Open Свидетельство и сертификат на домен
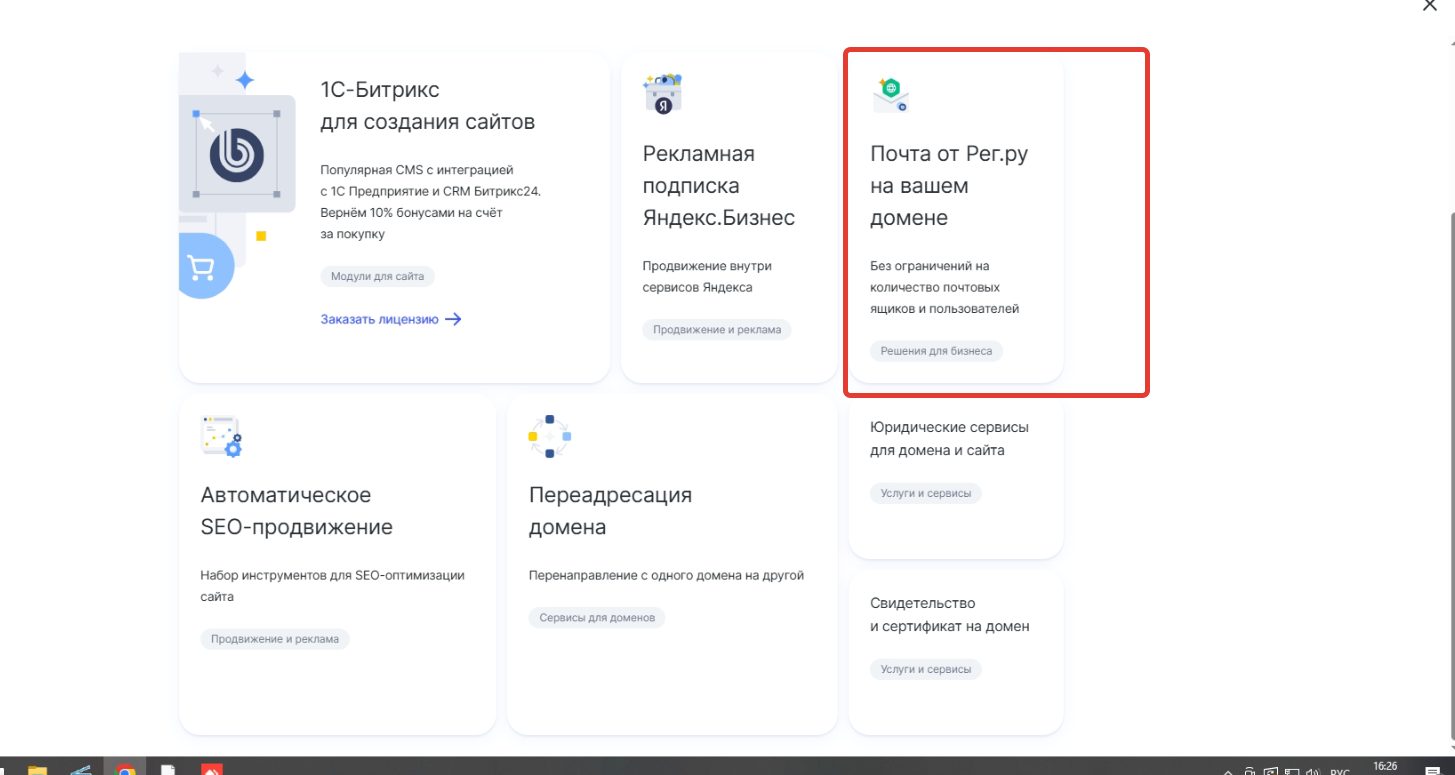This screenshot has height=775, width=1455. (949, 615)
